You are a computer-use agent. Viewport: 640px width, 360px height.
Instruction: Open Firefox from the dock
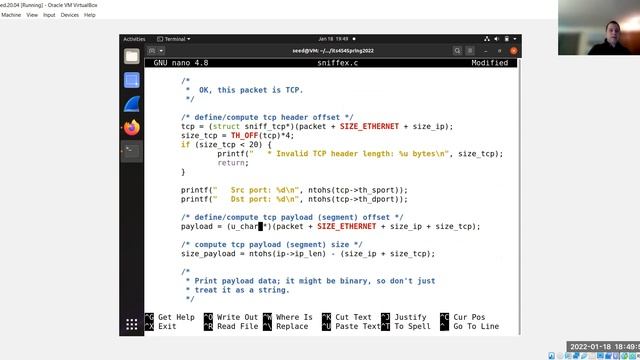131,128
